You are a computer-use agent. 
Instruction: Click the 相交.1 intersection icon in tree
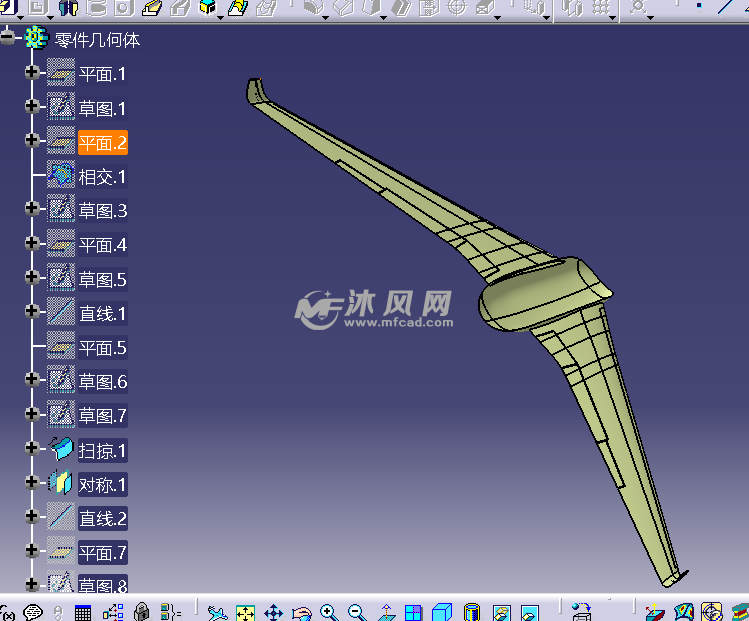coord(61,175)
